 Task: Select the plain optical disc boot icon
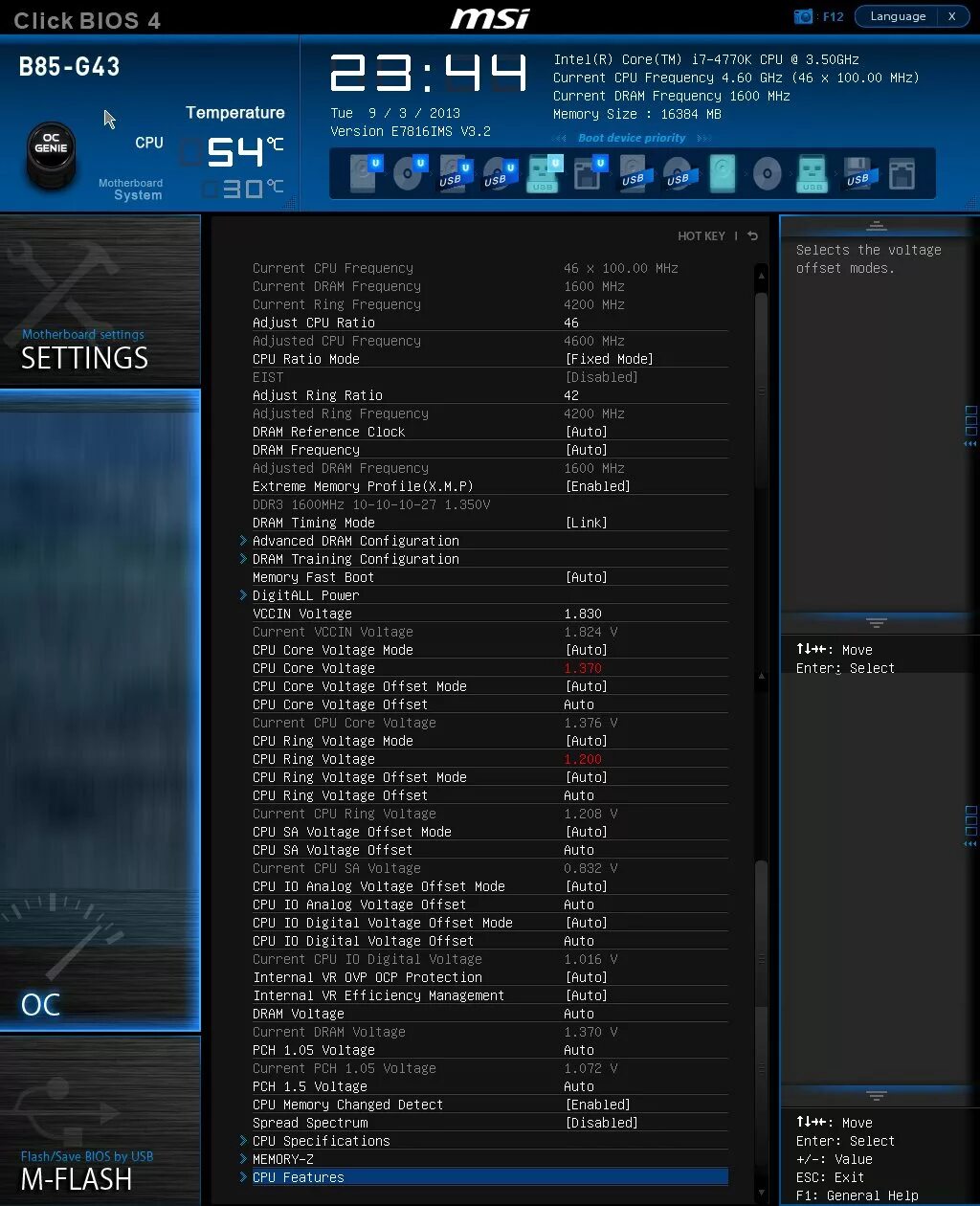pyautogui.click(x=767, y=174)
